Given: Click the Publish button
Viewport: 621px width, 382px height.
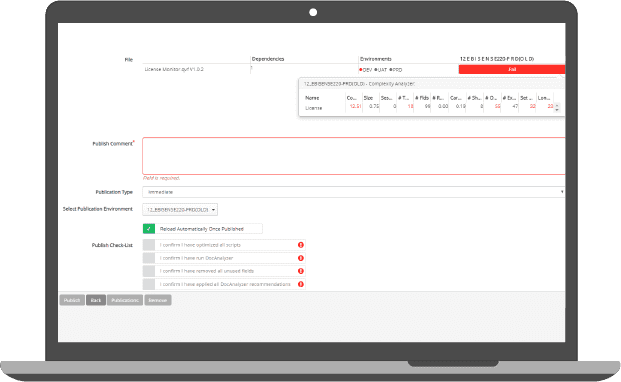Looking at the screenshot, I should tap(72, 300).
